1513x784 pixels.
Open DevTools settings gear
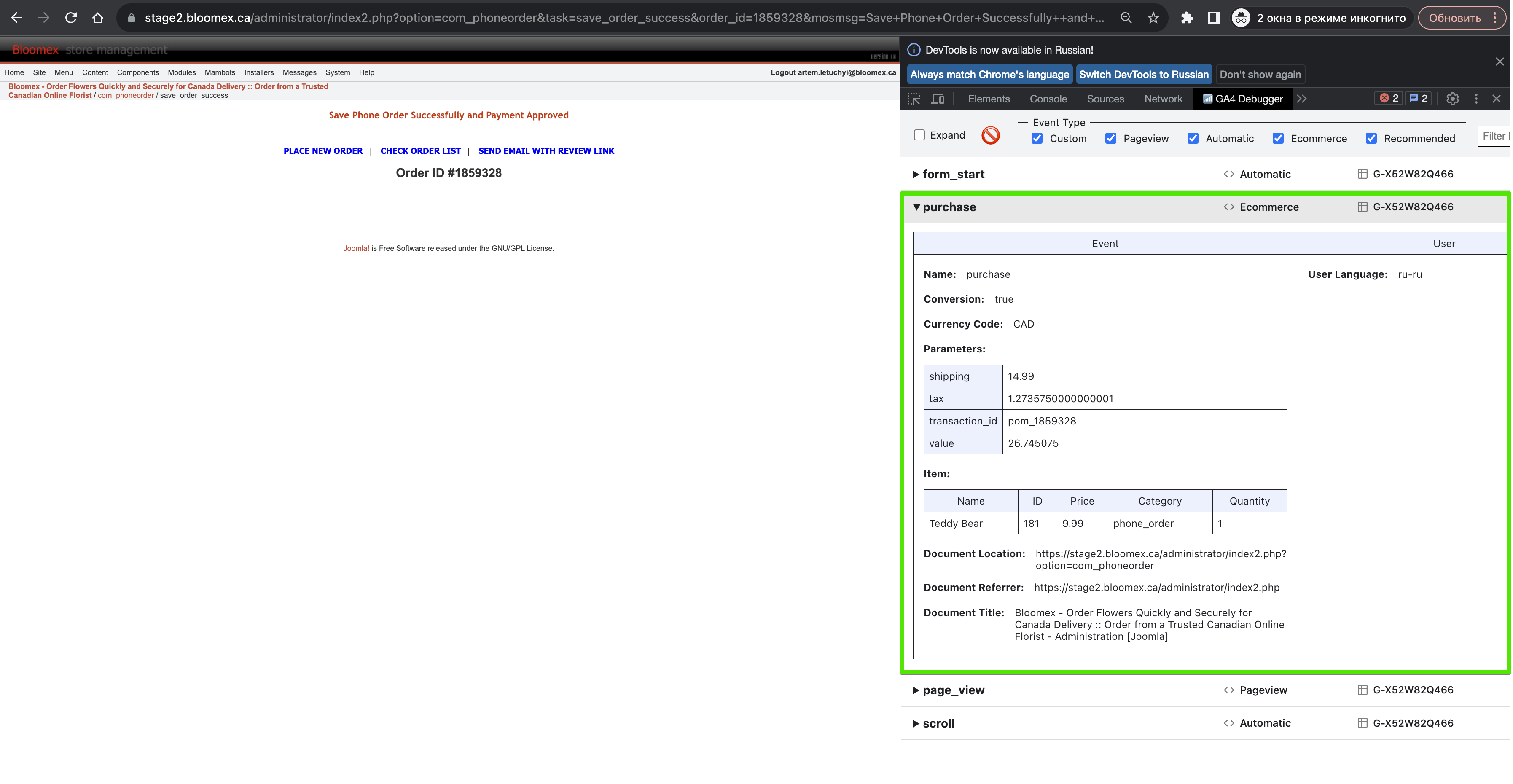1452,99
